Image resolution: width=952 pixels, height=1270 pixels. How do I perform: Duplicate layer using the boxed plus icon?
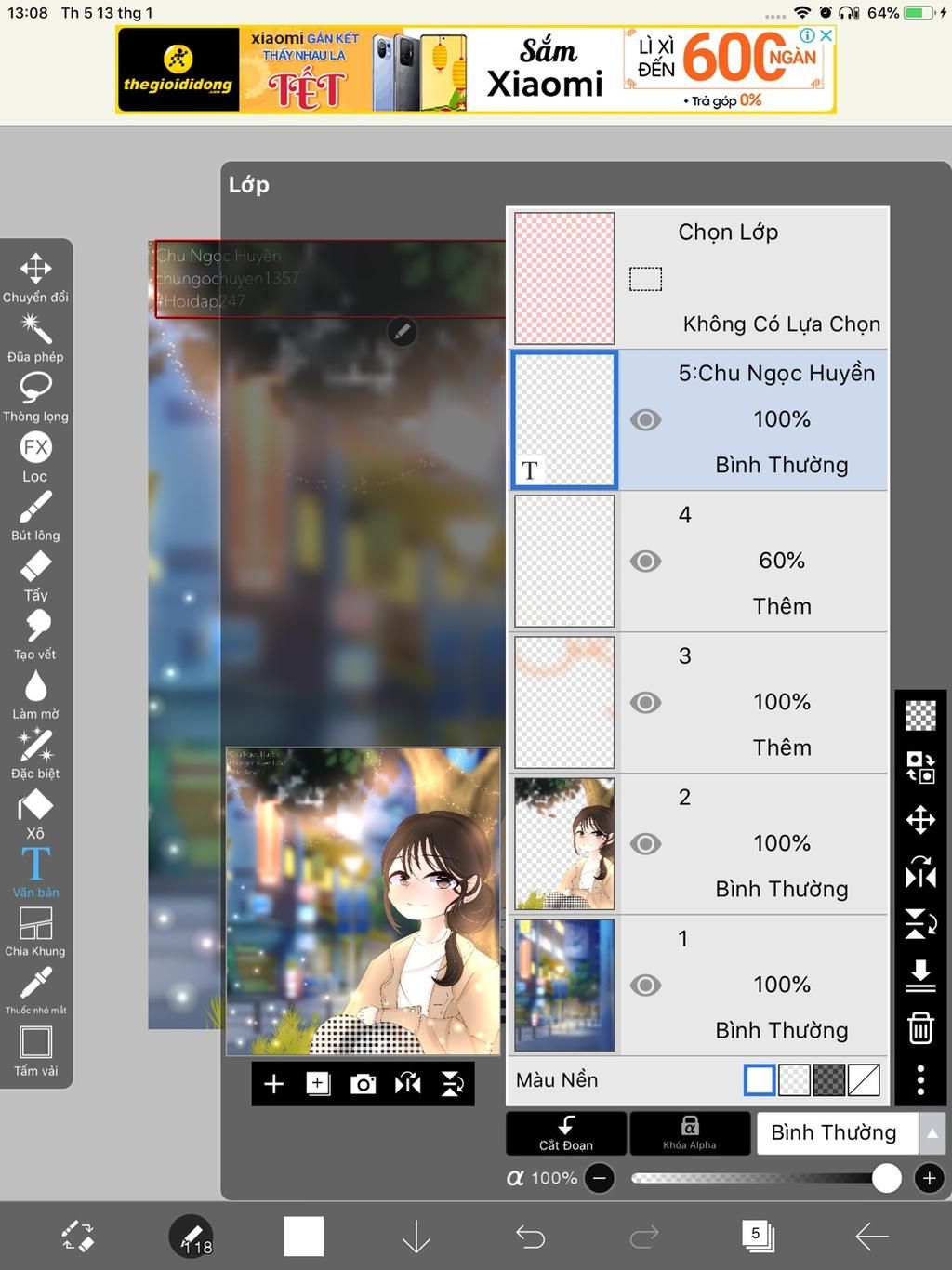(318, 1084)
